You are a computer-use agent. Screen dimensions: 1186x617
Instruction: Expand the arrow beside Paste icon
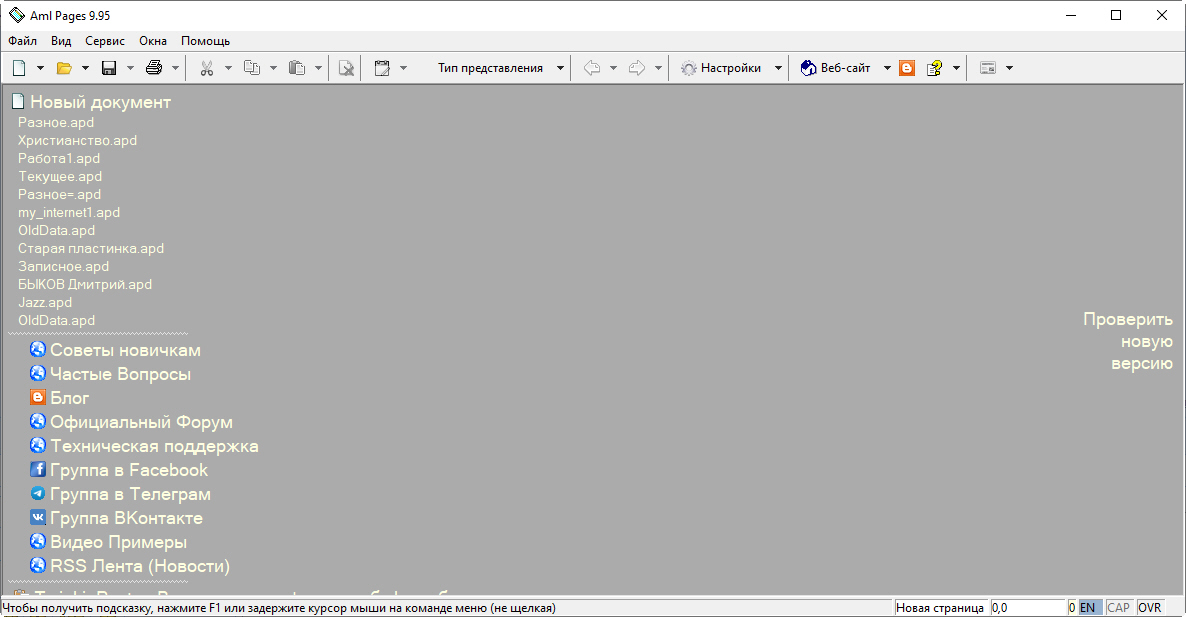coord(318,68)
